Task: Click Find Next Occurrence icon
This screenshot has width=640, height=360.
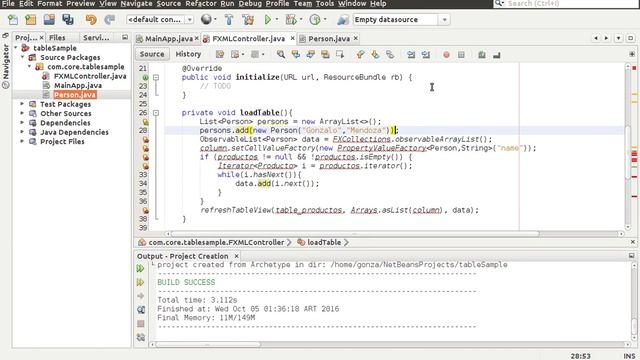Action: [x=311, y=54]
